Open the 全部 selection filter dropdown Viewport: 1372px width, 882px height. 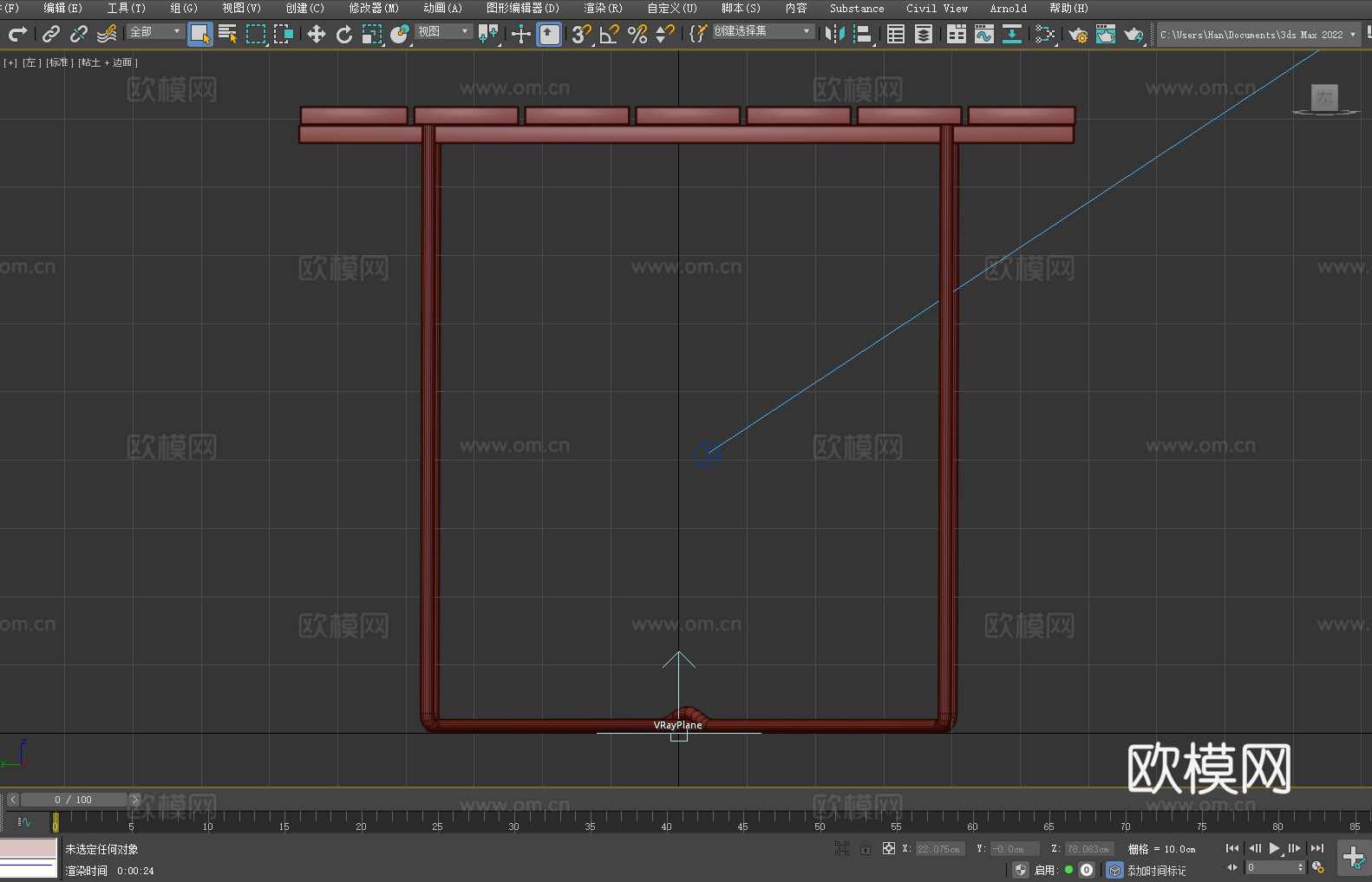[x=156, y=31]
